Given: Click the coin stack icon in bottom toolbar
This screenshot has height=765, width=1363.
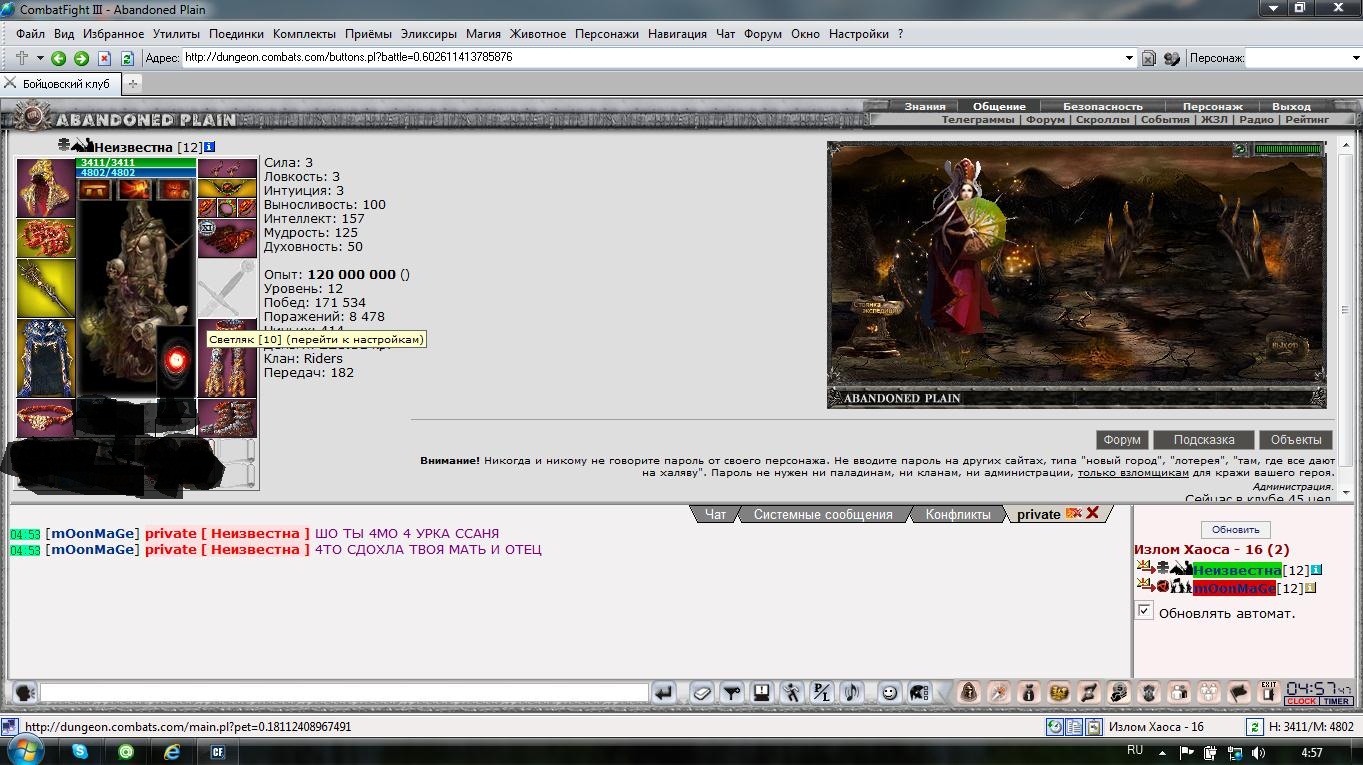Looking at the screenshot, I should pyautogui.click(x=1058, y=692).
